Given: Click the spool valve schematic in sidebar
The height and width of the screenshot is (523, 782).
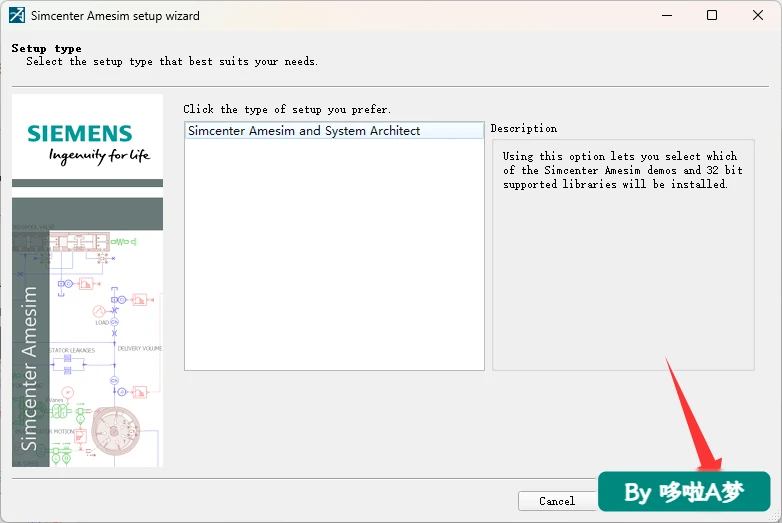Looking at the screenshot, I should tap(80, 242).
